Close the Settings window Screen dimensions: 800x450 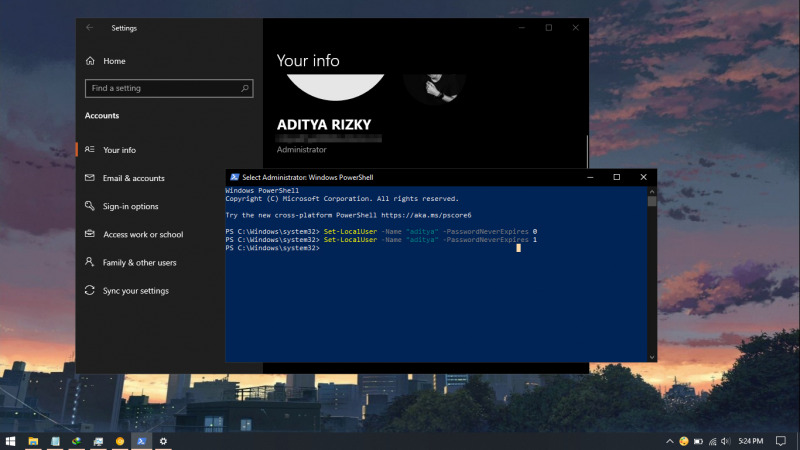tap(576, 28)
